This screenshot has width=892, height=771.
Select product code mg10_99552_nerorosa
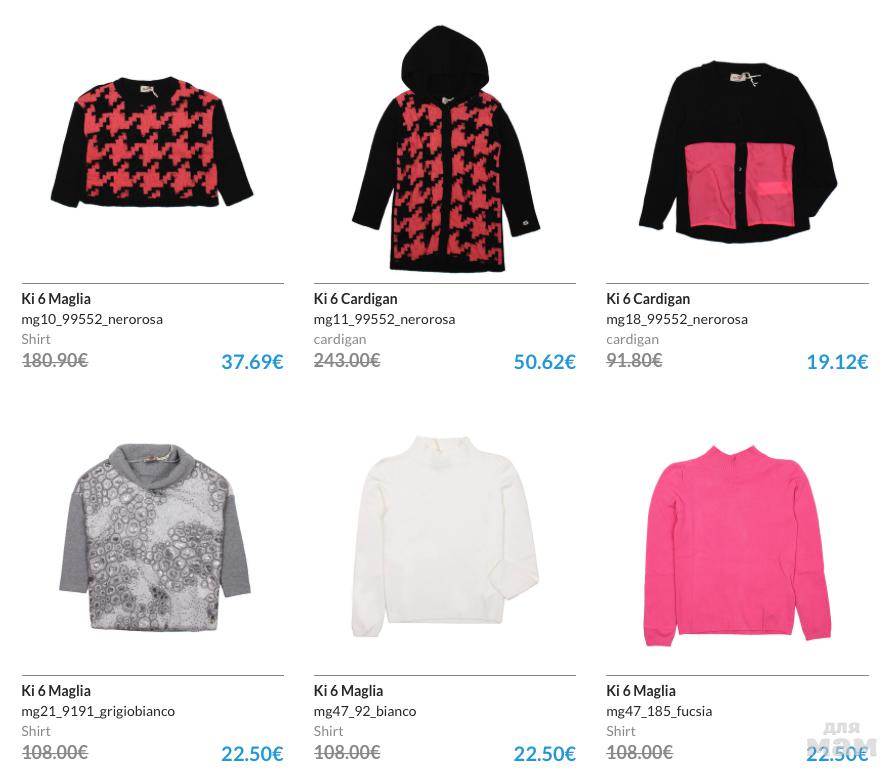point(92,319)
